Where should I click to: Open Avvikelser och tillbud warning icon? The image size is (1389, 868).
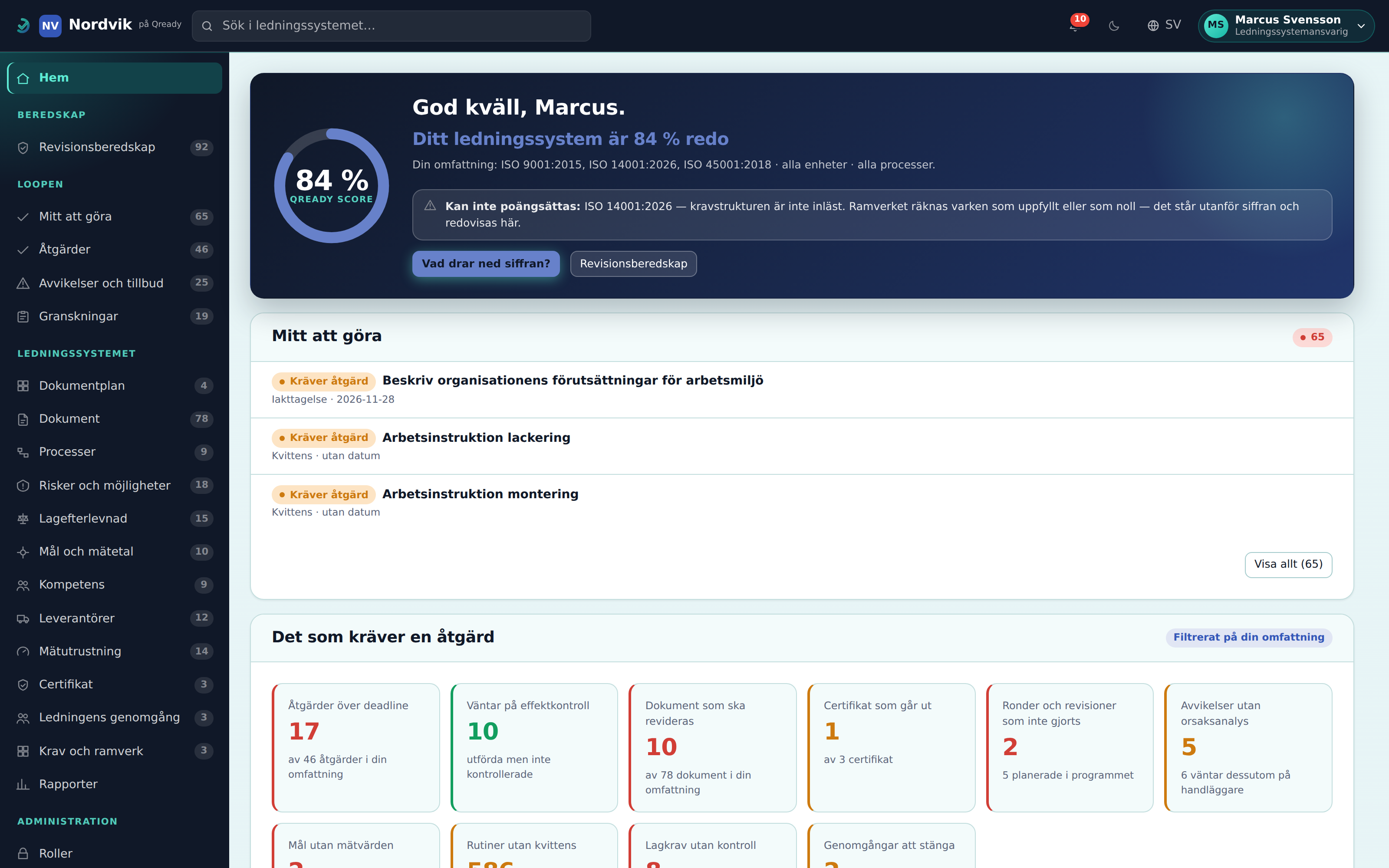click(23, 283)
